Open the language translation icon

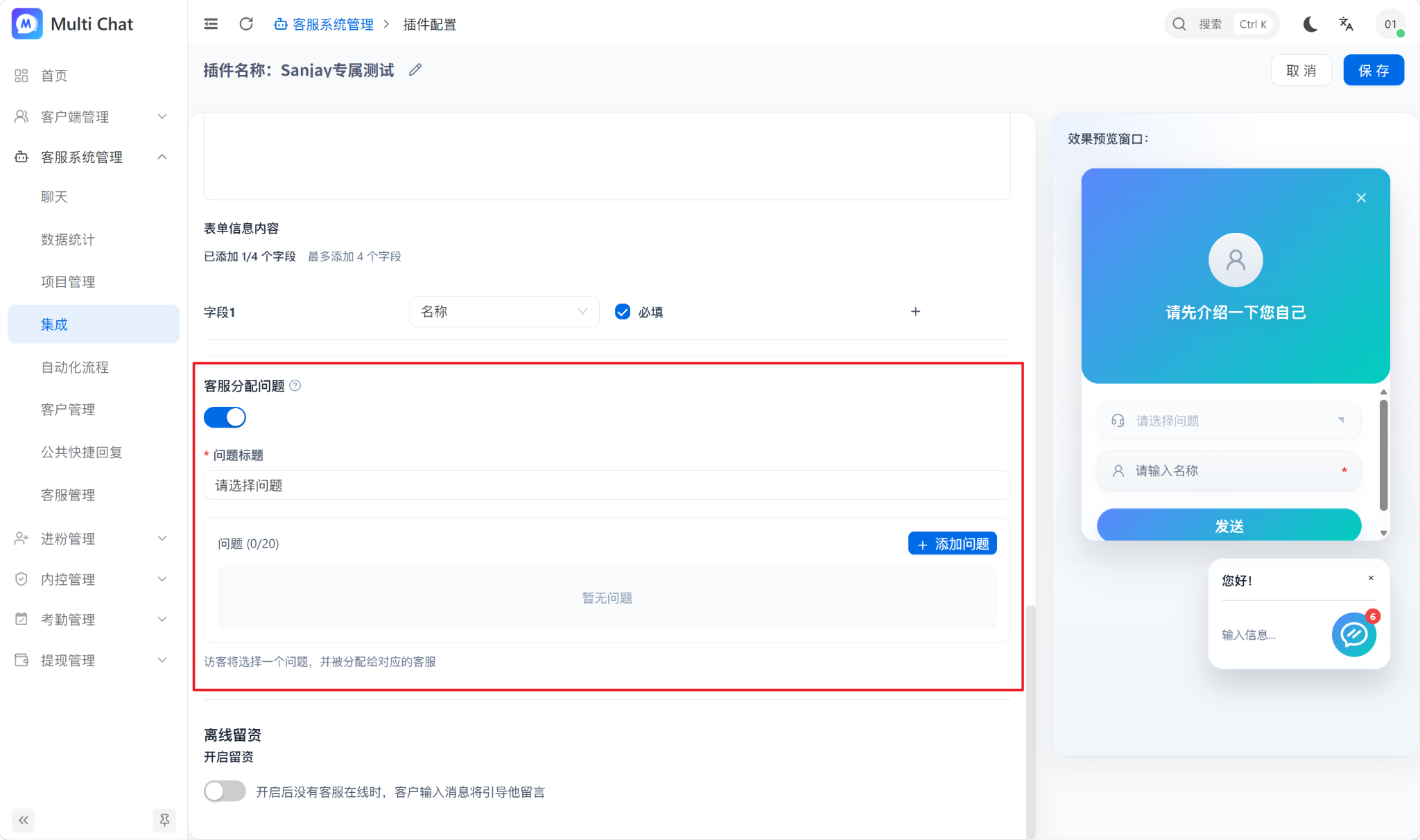click(1346, 24)
